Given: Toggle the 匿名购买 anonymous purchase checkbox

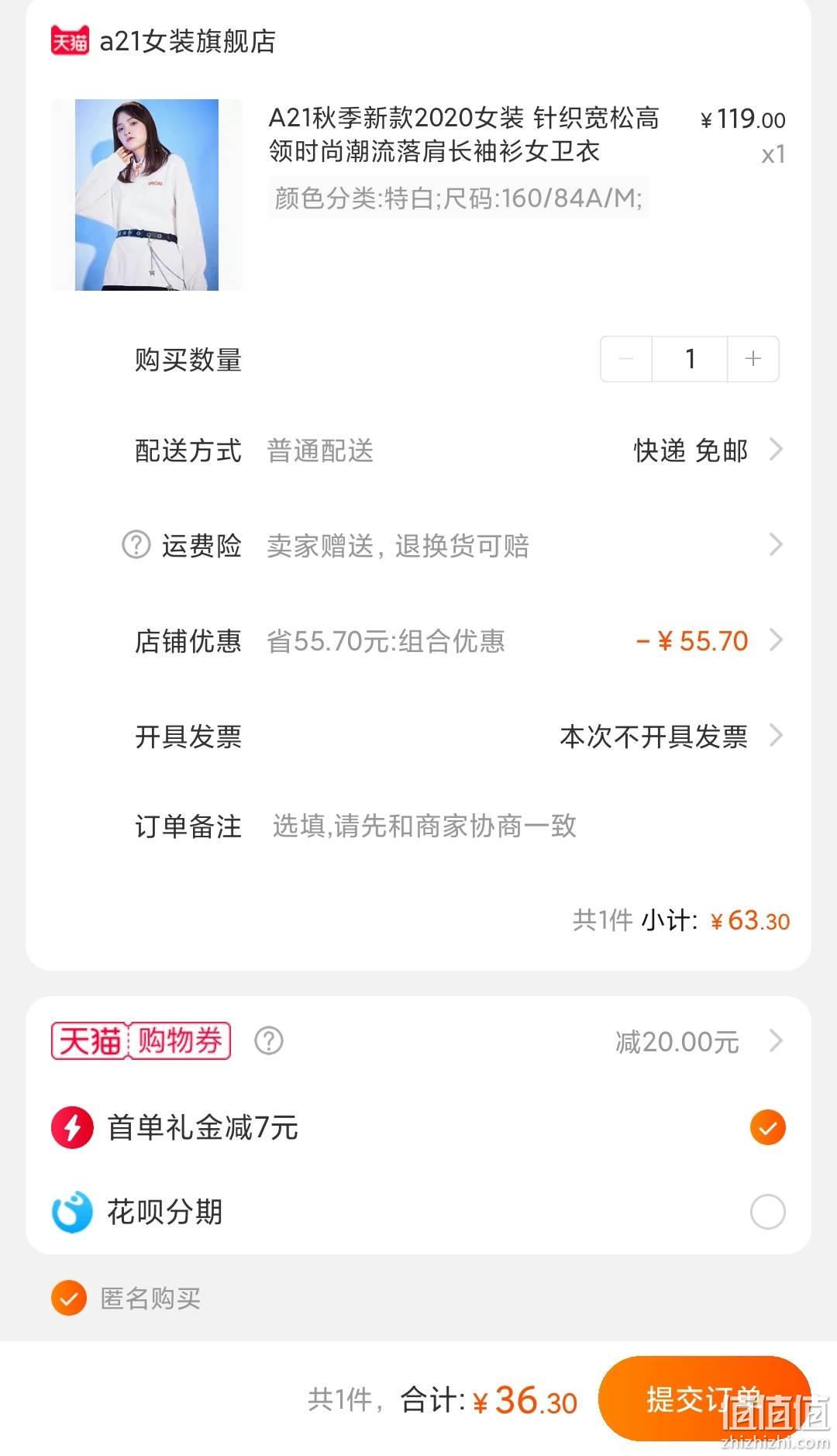Looking at the screenshot, I should (x=69, y=1298).
